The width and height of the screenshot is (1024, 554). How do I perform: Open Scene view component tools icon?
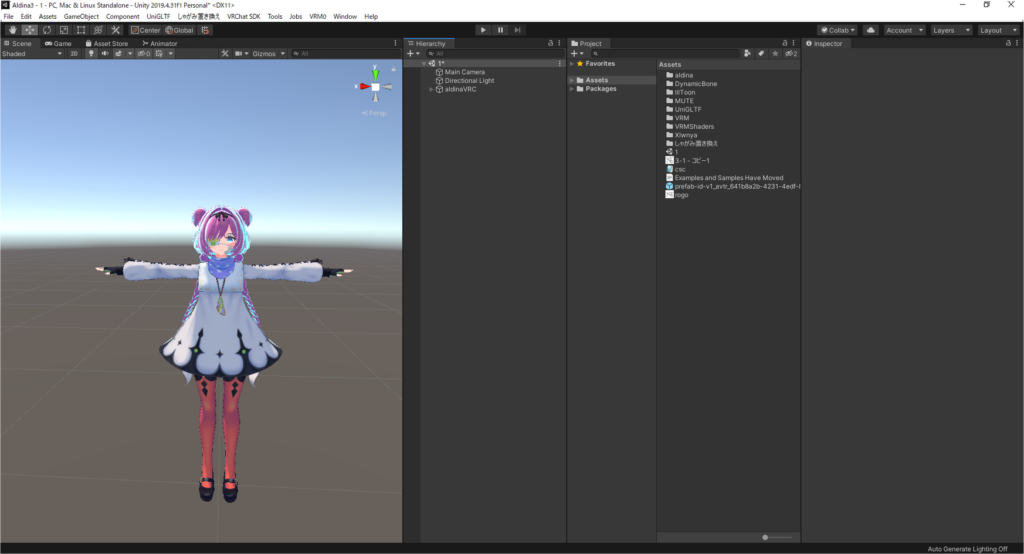(225, 54)
